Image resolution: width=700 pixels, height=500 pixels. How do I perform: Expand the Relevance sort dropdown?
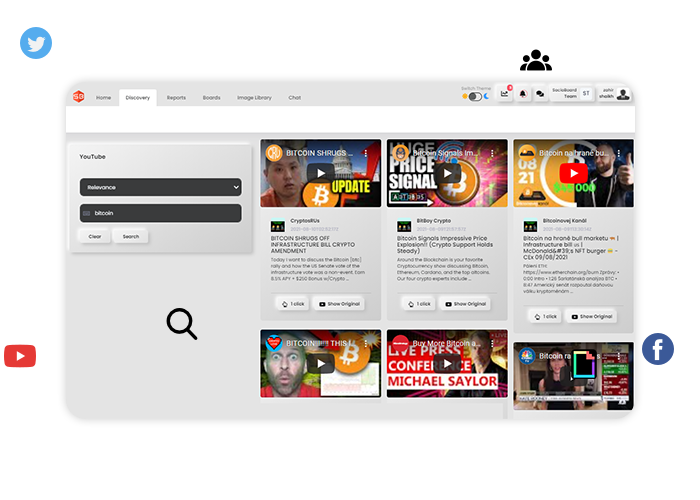point(160,187)
